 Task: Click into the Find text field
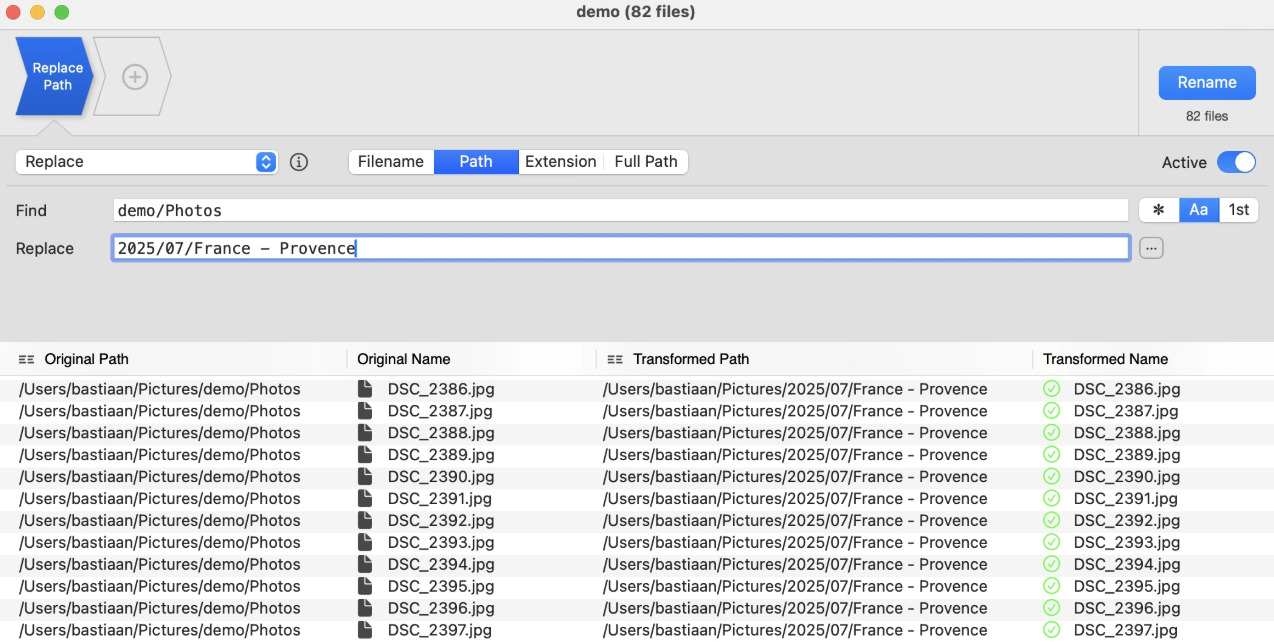point(621,210)
